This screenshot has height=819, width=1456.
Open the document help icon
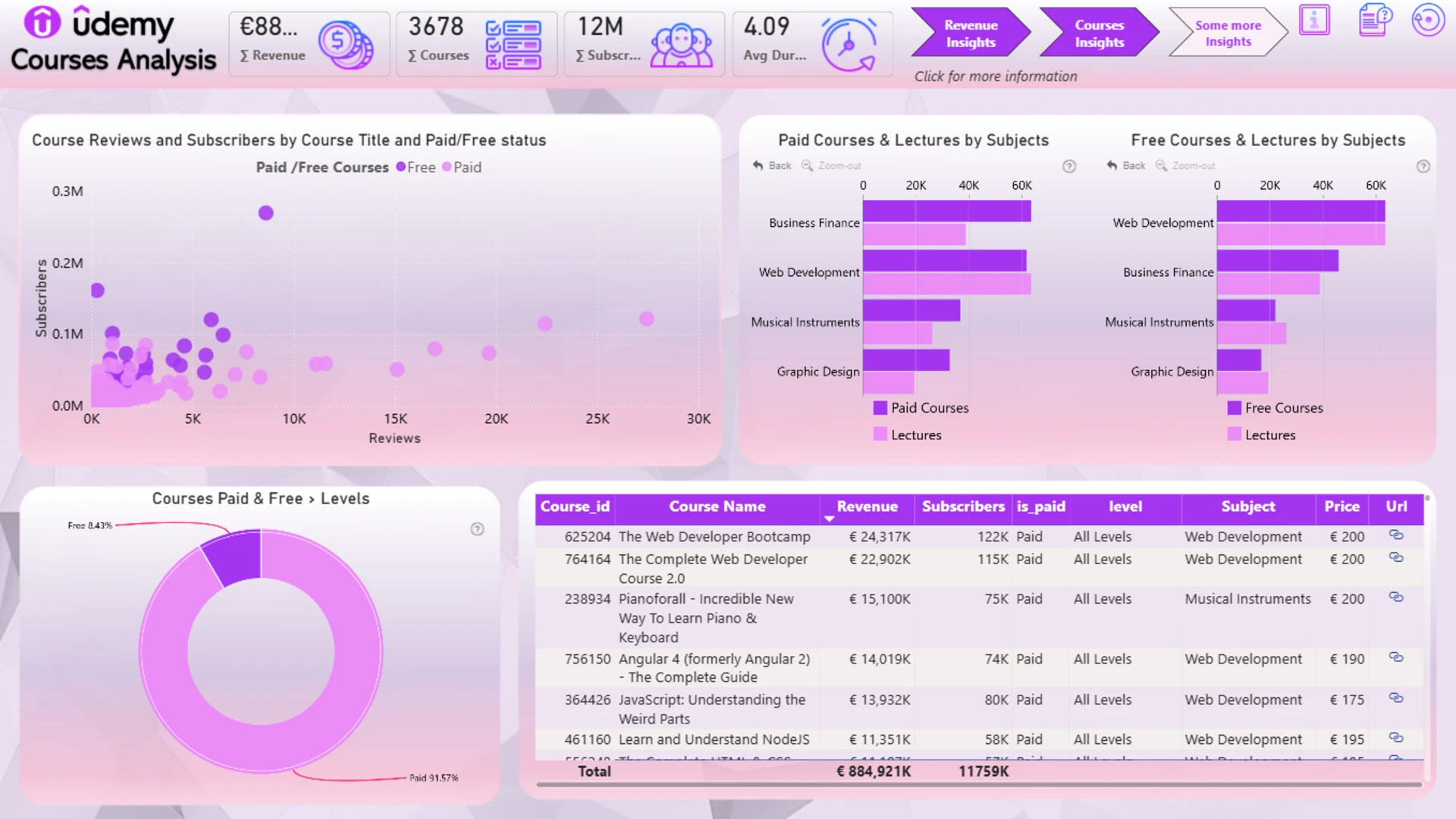1375,20
